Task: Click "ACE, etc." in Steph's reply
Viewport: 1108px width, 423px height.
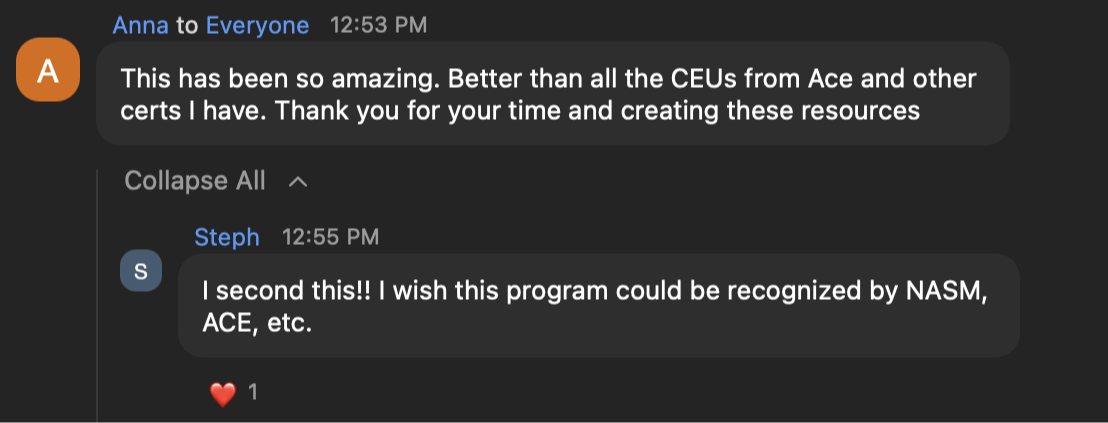Action: [257, 323]
